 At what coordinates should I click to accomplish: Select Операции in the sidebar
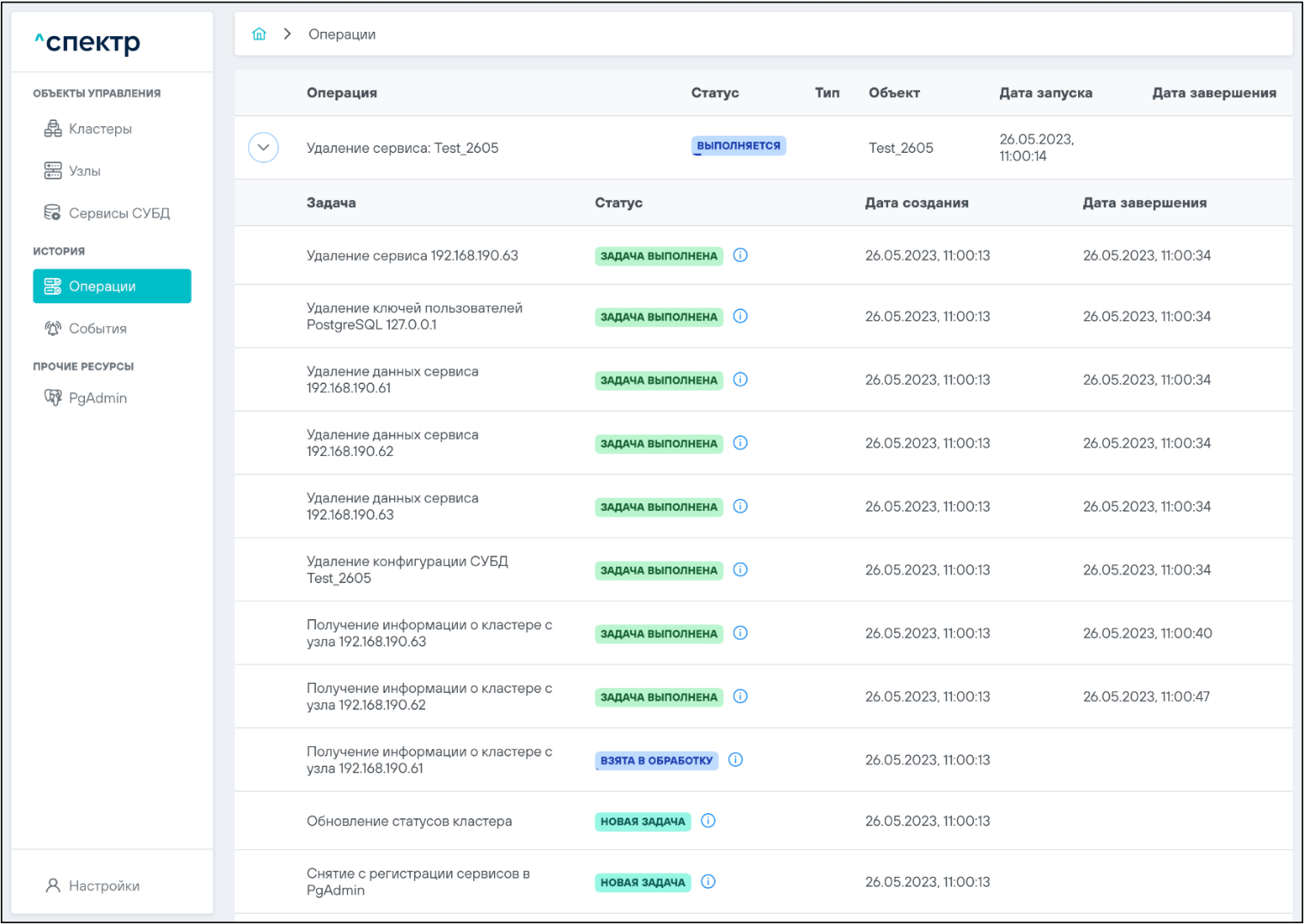[x=112, y=286]
